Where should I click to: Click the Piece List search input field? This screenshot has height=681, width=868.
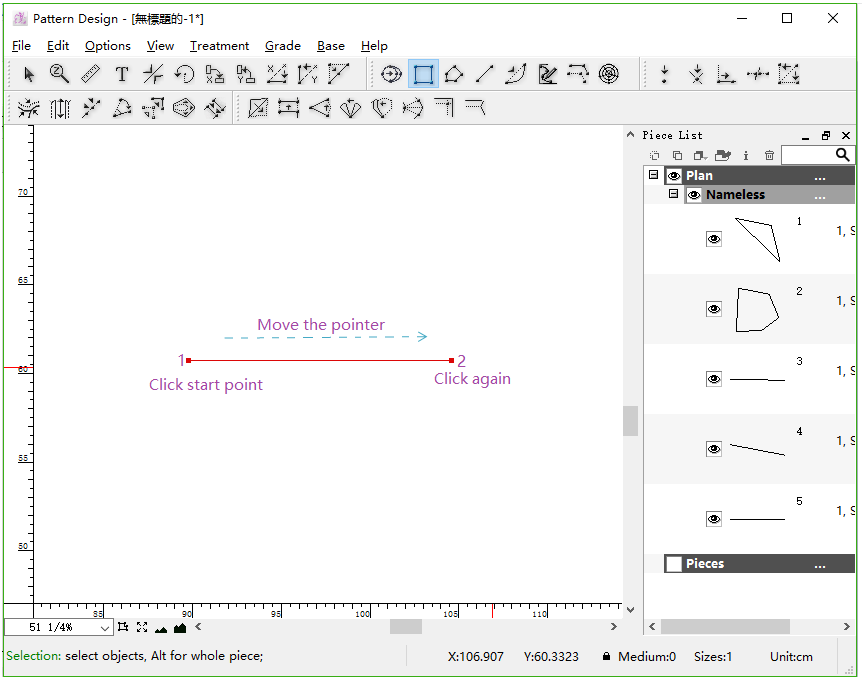805,155
